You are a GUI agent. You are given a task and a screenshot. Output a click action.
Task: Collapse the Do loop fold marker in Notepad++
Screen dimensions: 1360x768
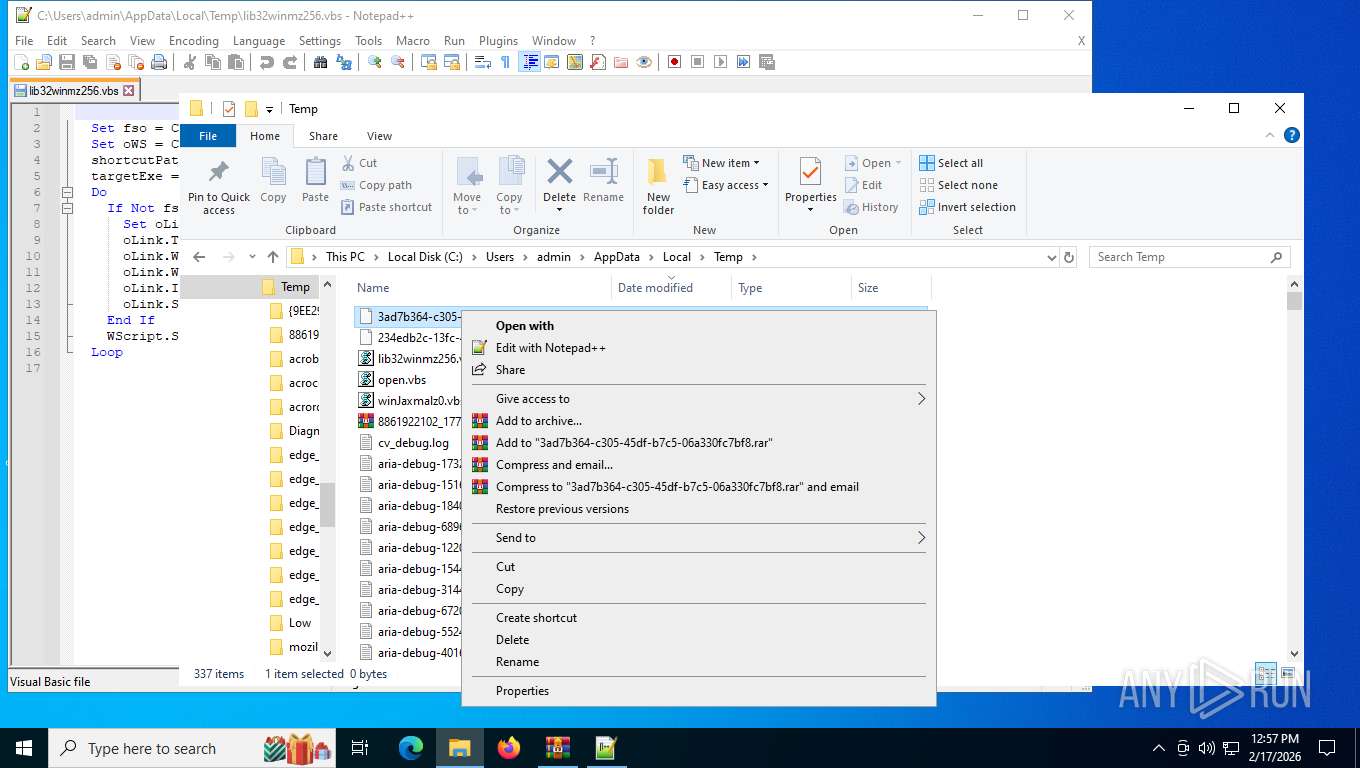pyautogui.click(x=67, y=192)
